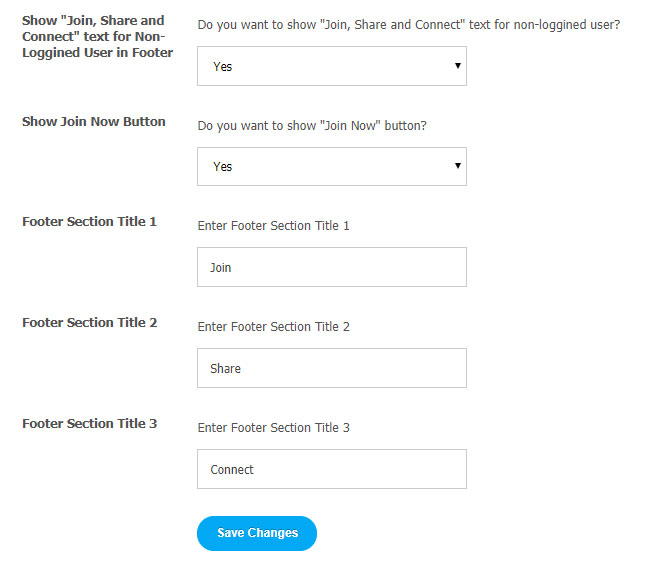647x569 pixels.
Task: Focus the Footer Section Title 2 input field
Action: tap(331, 368)
